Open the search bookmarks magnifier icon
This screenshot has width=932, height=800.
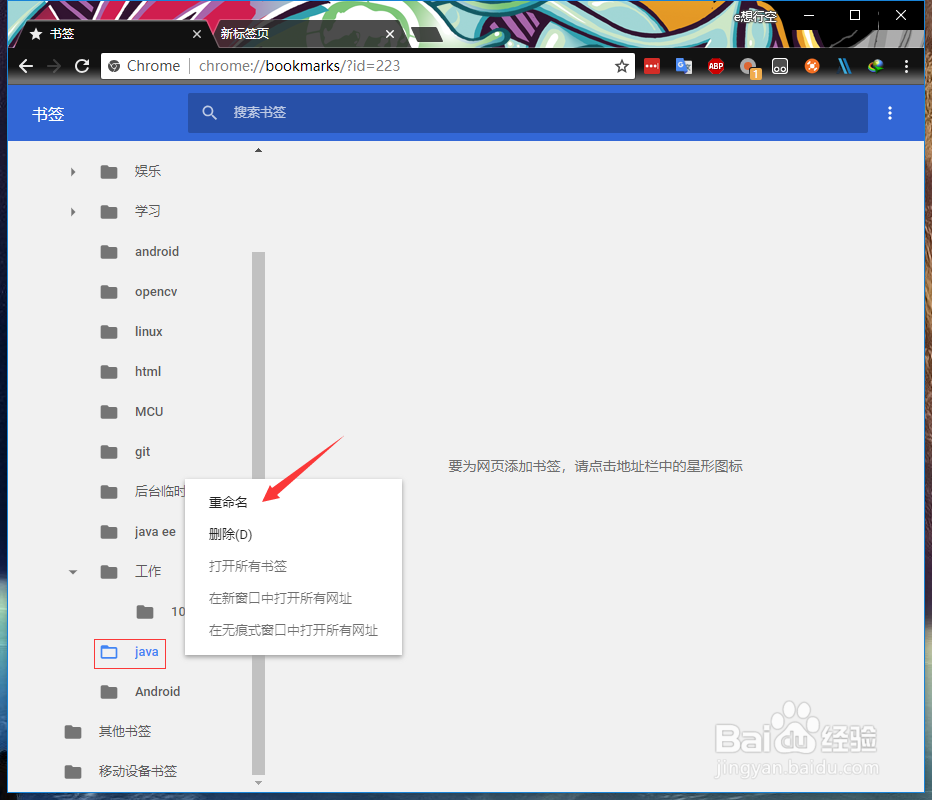[x=210, y=113]
